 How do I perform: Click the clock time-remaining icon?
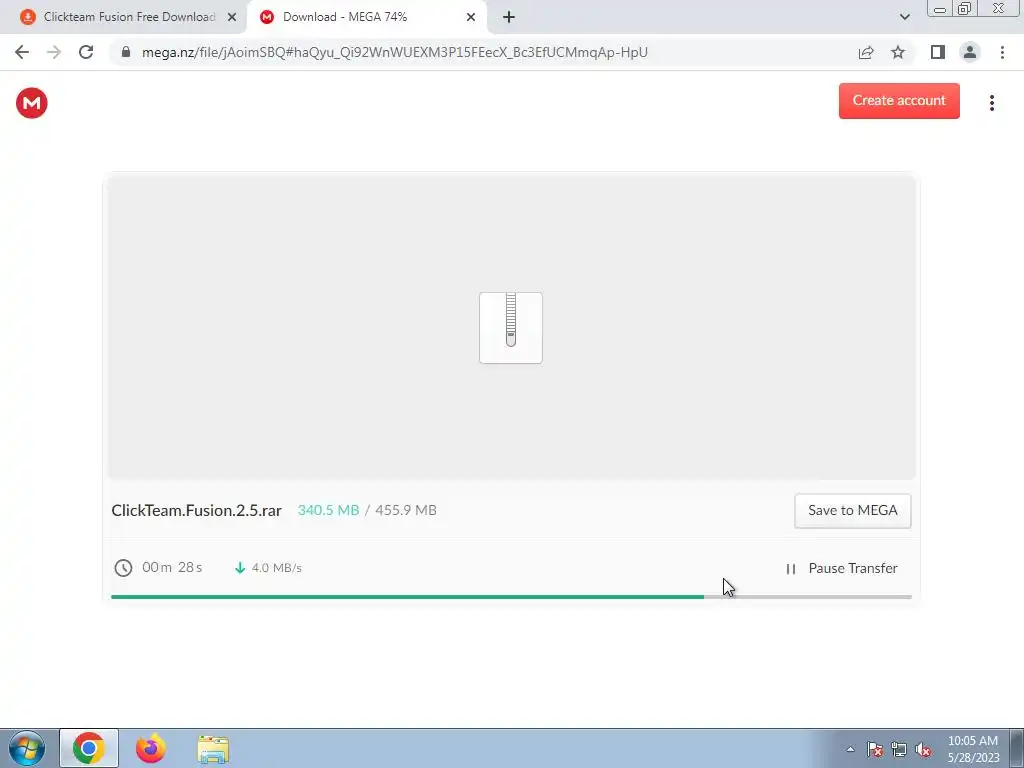pyautogui.click(x=123, y=568)
